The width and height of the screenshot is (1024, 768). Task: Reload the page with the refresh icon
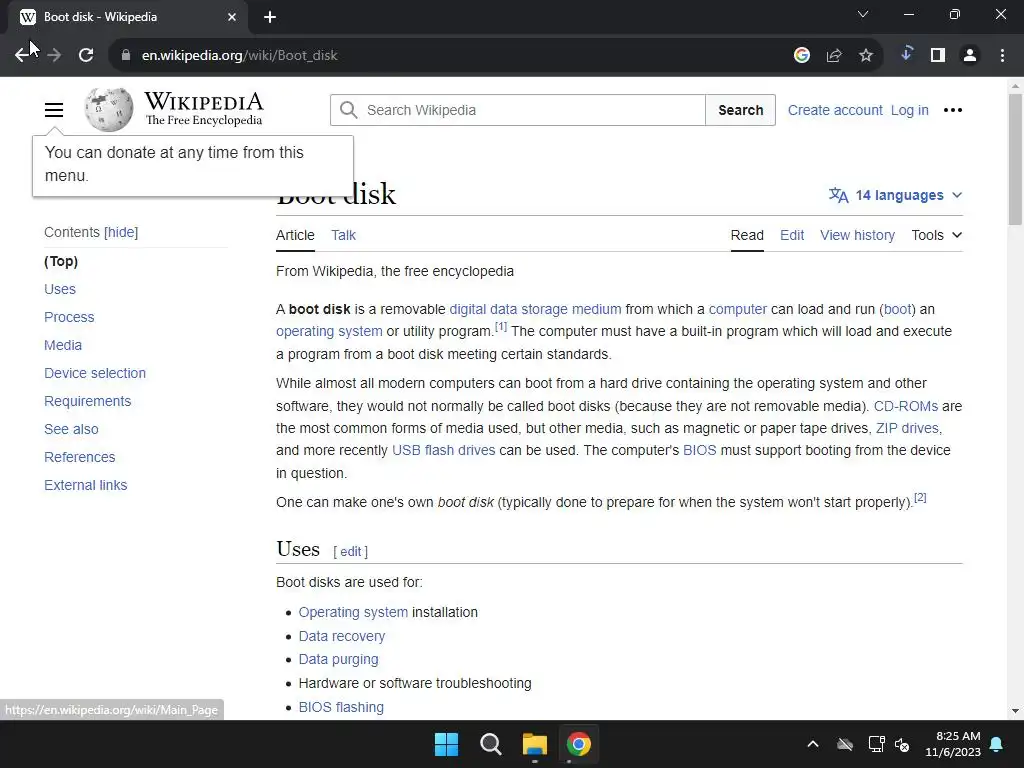[x=86, y=56]
